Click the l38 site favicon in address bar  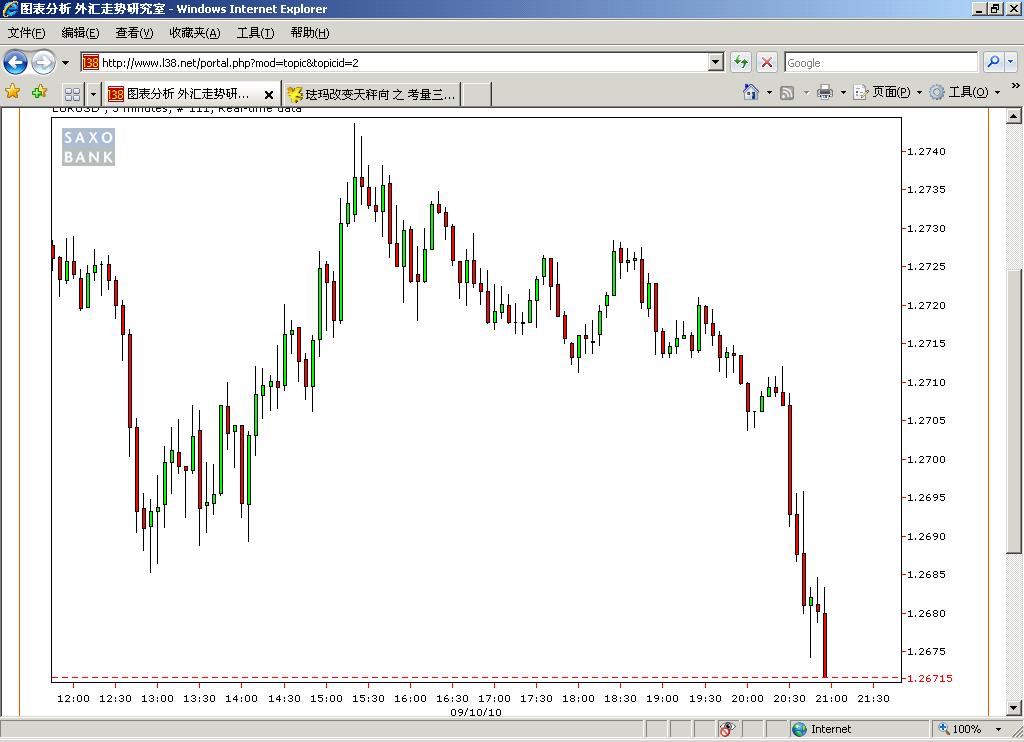click(x=91, y=63)
